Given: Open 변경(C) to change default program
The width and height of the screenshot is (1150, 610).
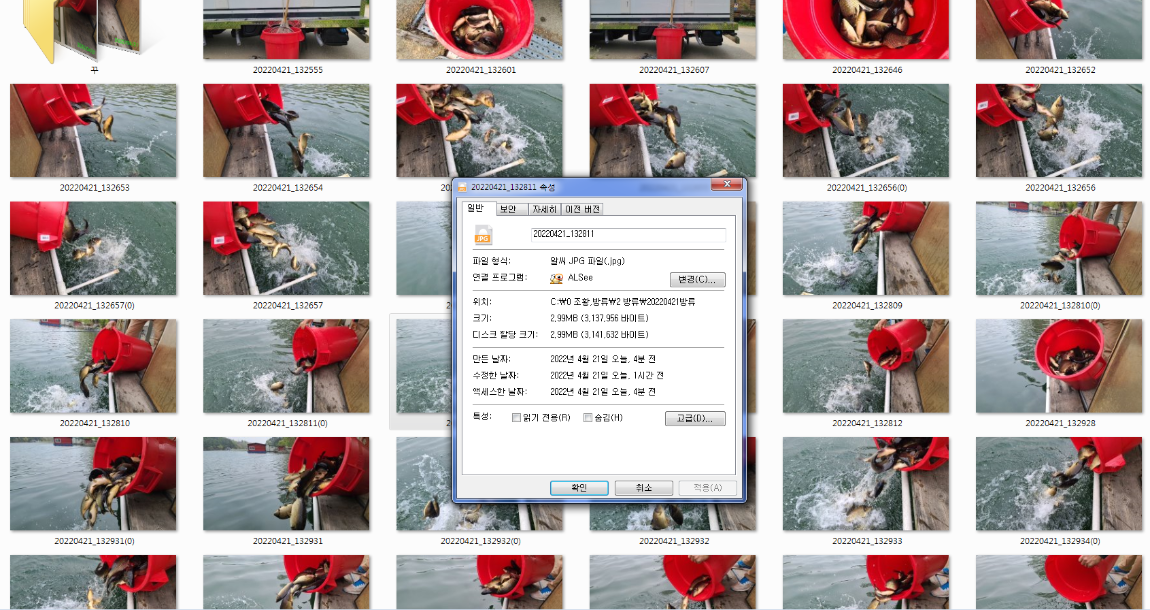Looking at the screenshot, I should (x=696, y=279).
